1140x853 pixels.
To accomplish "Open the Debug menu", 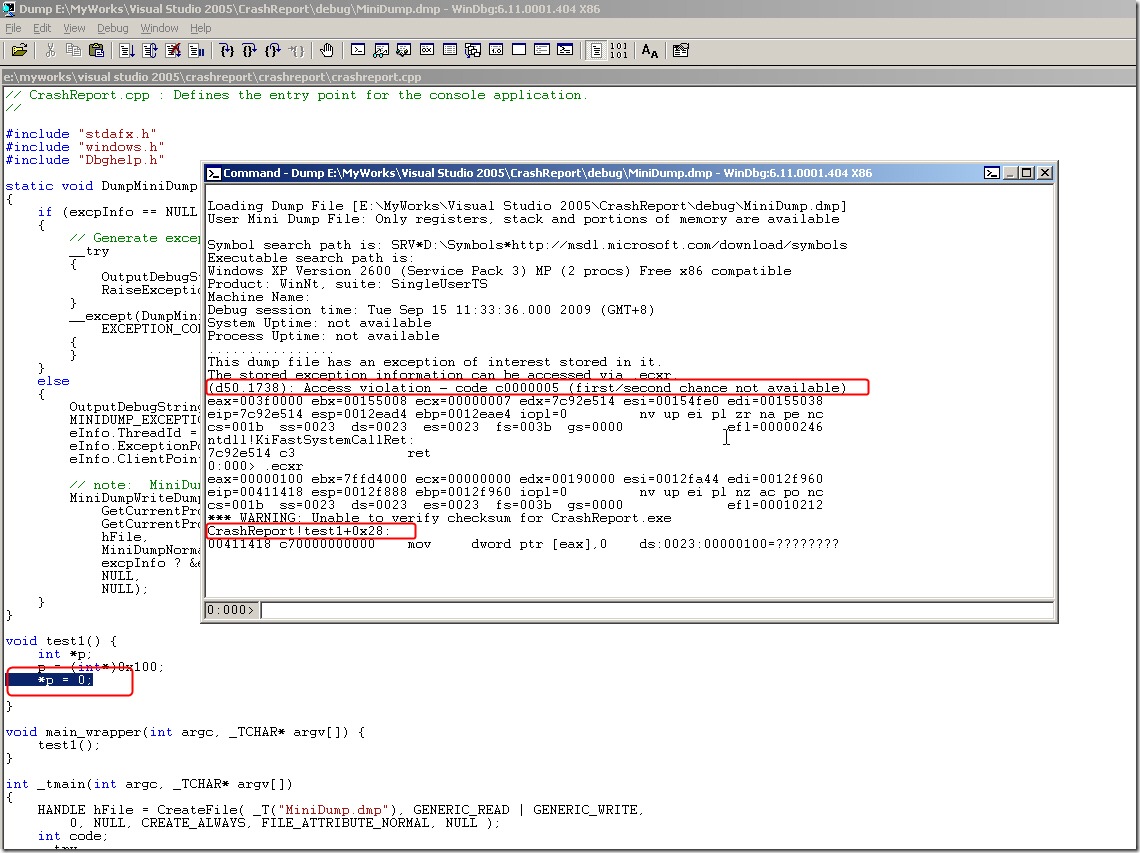I will (x=113, y=28).
